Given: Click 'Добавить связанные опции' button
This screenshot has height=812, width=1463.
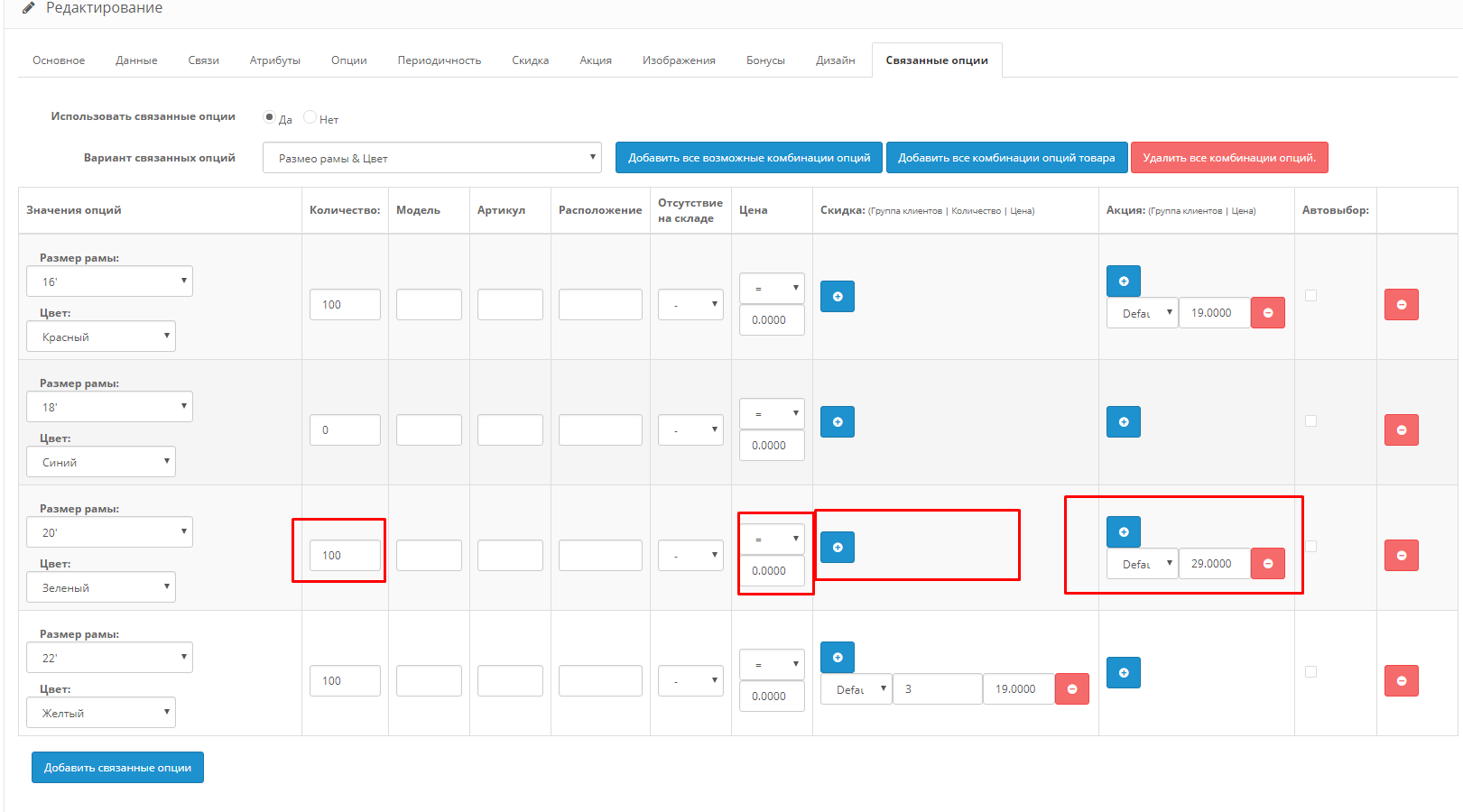Looking at the screenshot, I should pyautogui.click(x=117, y=767).
